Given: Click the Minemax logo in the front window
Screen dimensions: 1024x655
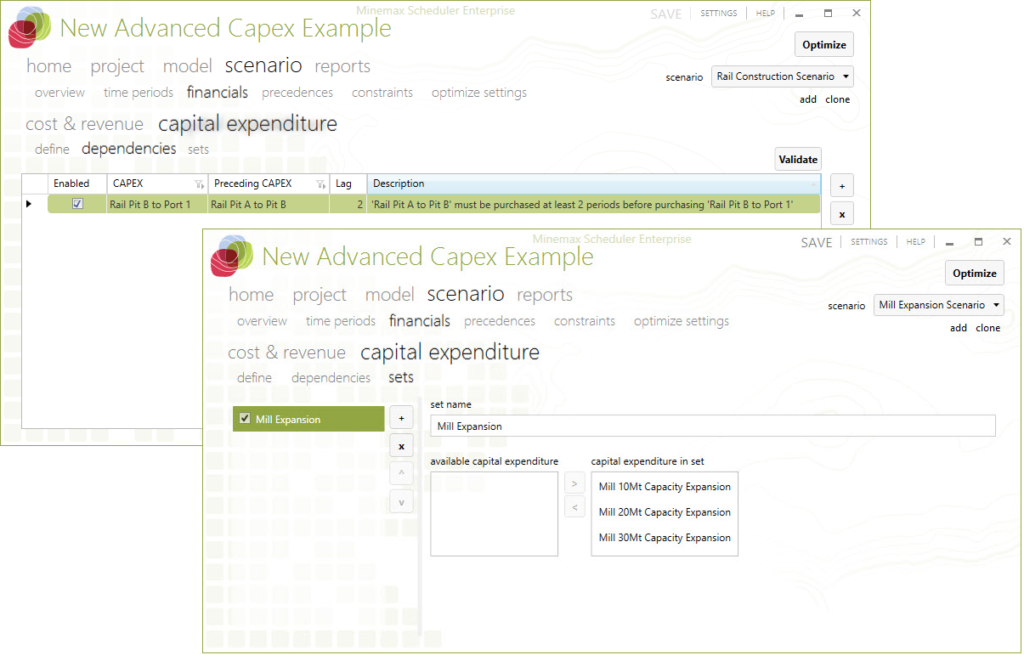Looking at the screenshot, I should (232, 256).
